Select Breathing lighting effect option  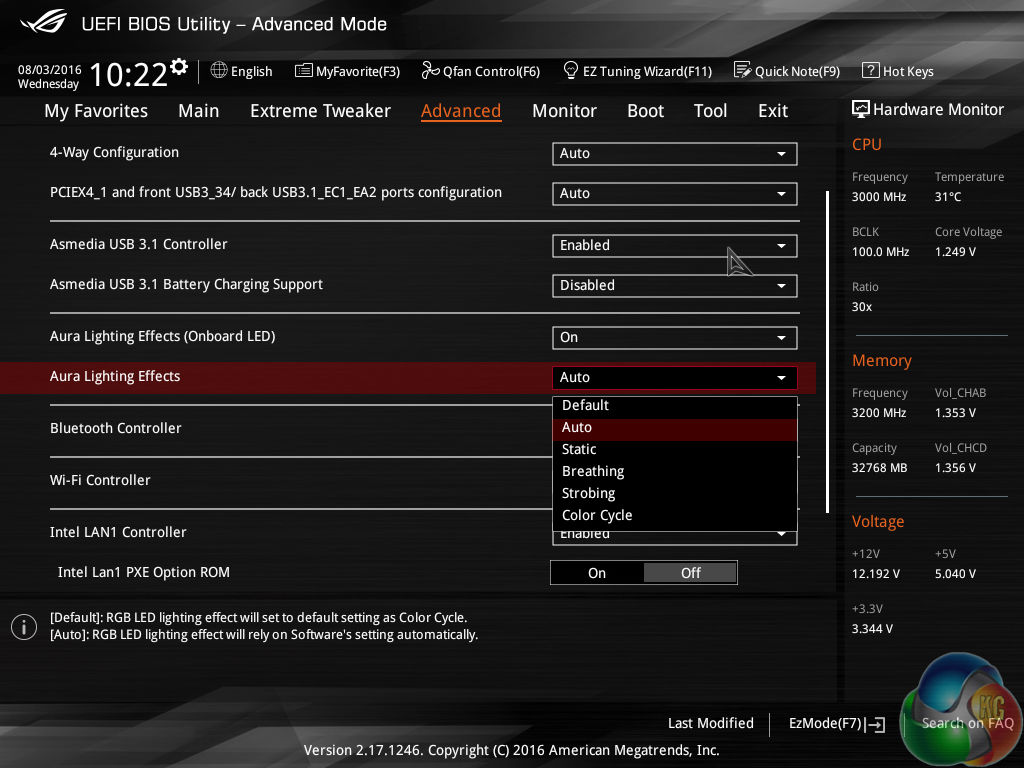pos(675,472)
